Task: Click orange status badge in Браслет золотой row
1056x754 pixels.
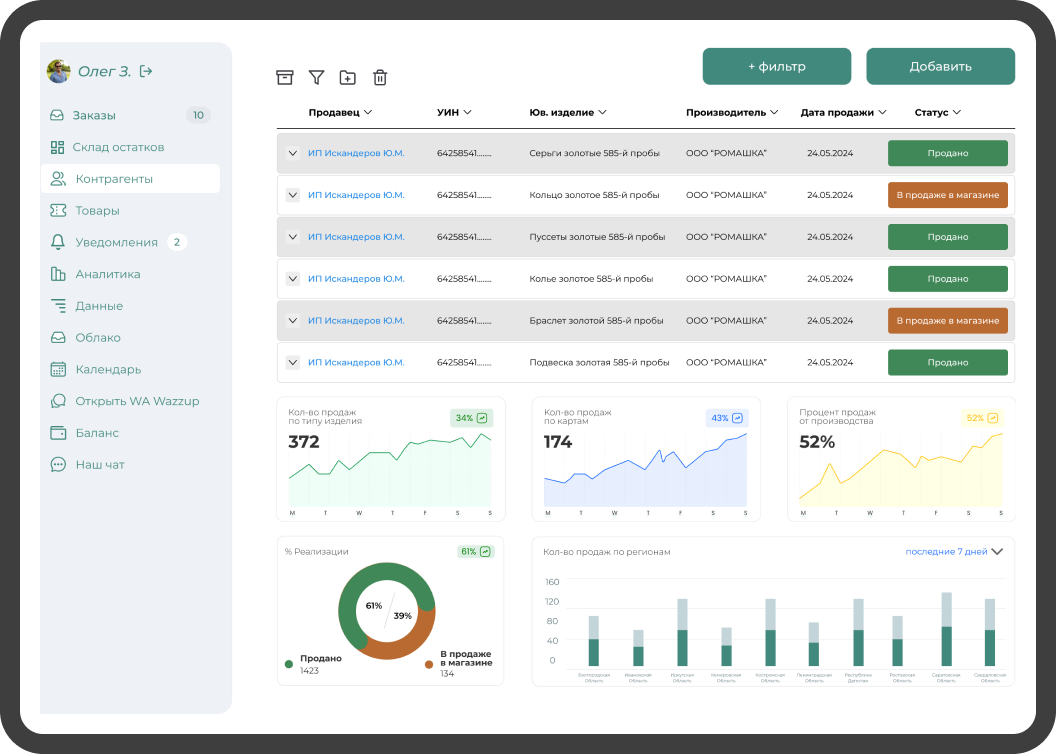Action: (x=947, y=321)
